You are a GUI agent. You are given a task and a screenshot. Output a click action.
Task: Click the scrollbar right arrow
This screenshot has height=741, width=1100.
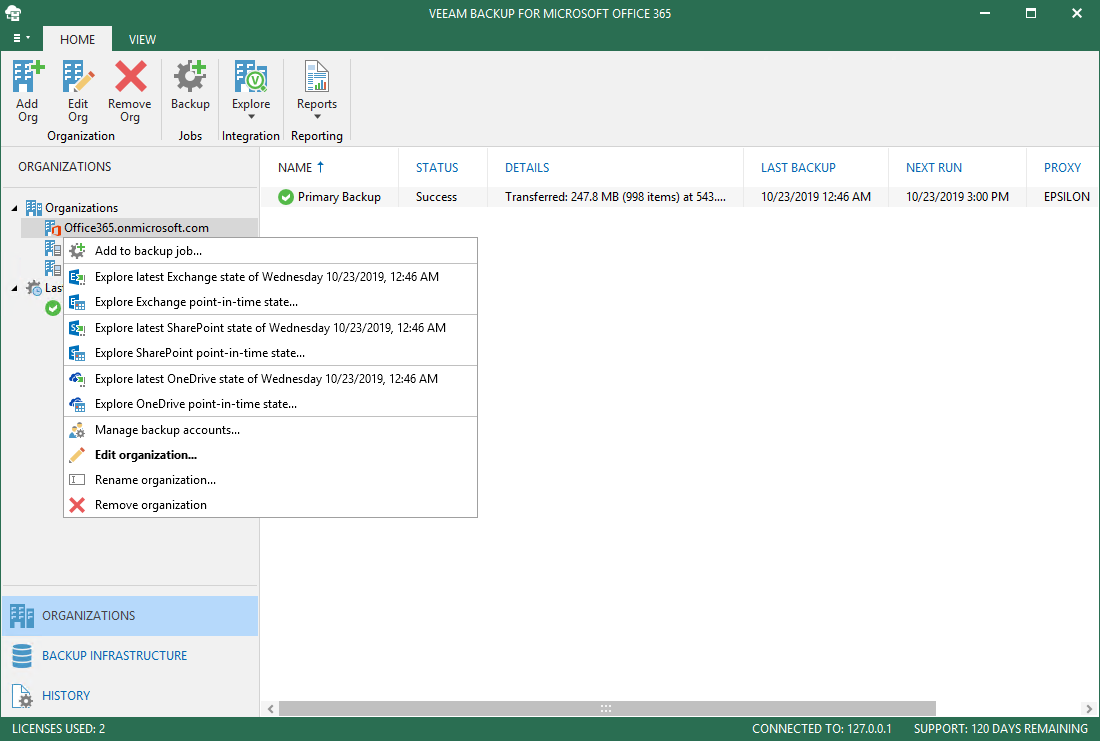click(x=1088, y=709)
